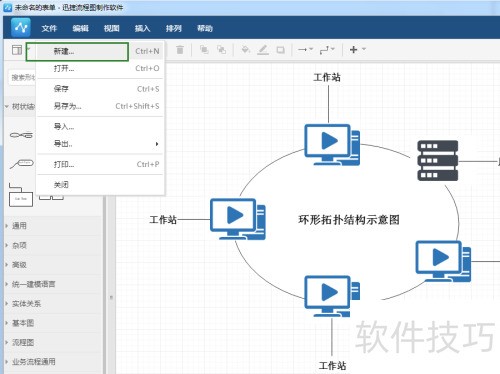Screen dimensions: 500x374
Task: Collapse the 树状结构 shape category
Action: pyautogui.click(x=20, y=107)
